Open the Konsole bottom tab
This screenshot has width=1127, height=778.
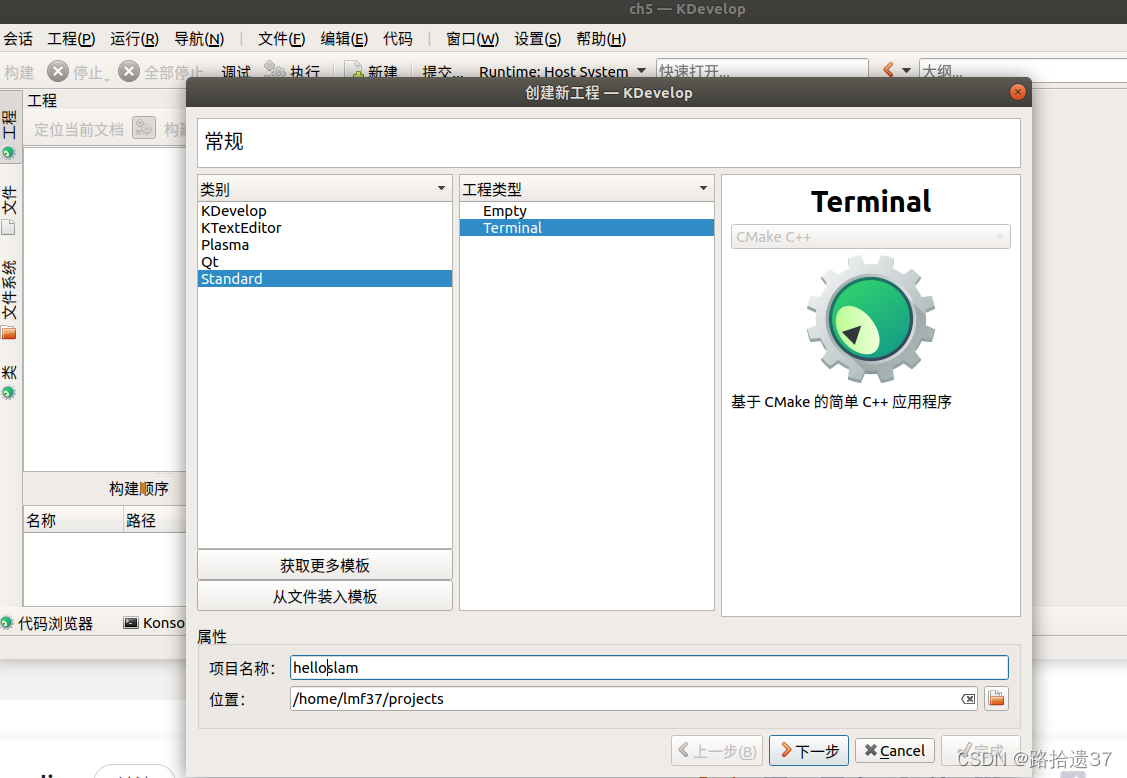155,623
